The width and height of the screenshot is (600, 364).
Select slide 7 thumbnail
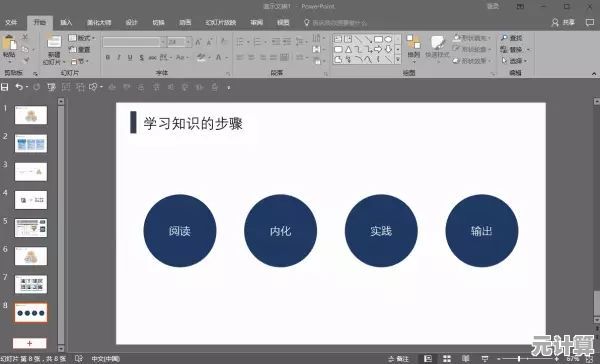31,284
